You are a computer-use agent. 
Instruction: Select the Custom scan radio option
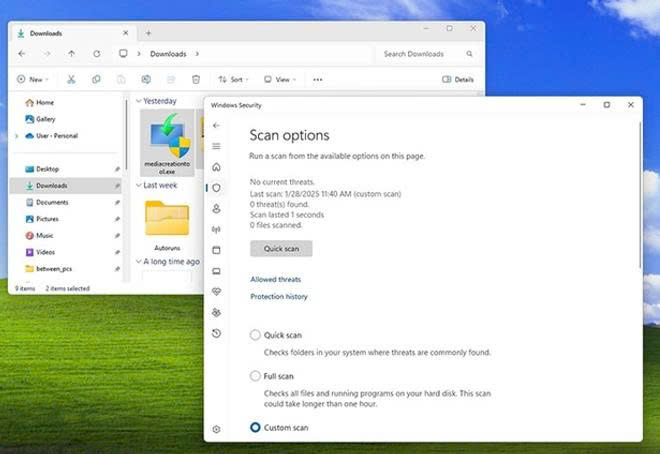255,427
